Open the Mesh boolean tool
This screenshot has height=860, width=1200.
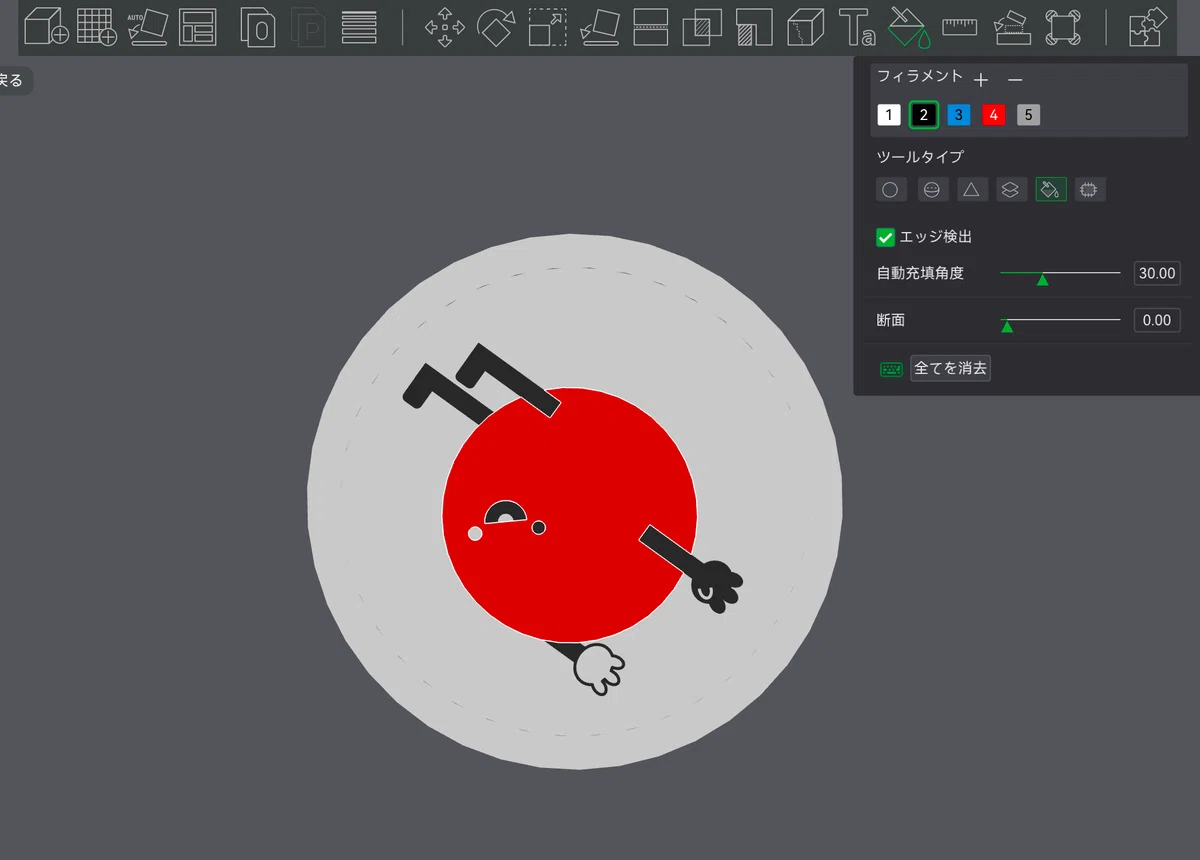click(702, 27)
